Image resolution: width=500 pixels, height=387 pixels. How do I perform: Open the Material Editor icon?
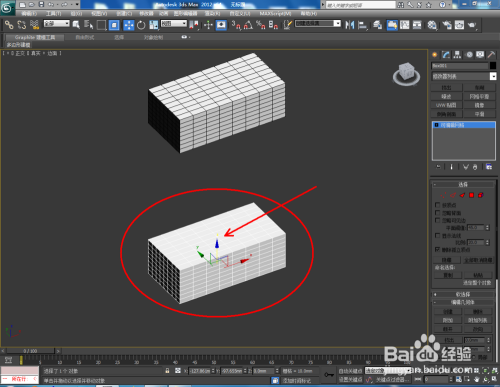click(432, 25)
